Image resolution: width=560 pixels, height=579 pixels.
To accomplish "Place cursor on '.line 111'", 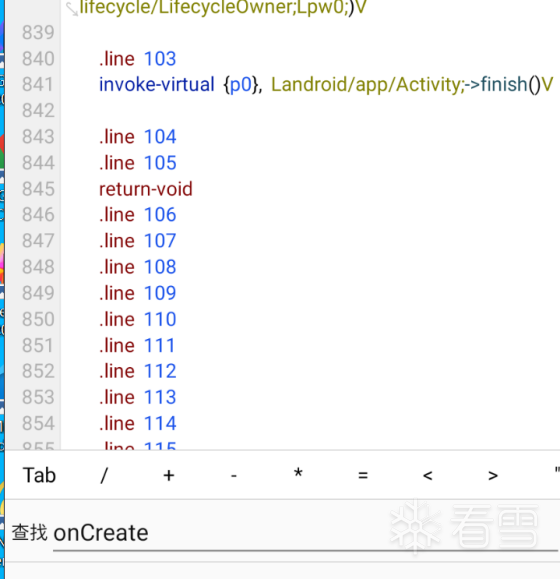I will tap(137, 345).
